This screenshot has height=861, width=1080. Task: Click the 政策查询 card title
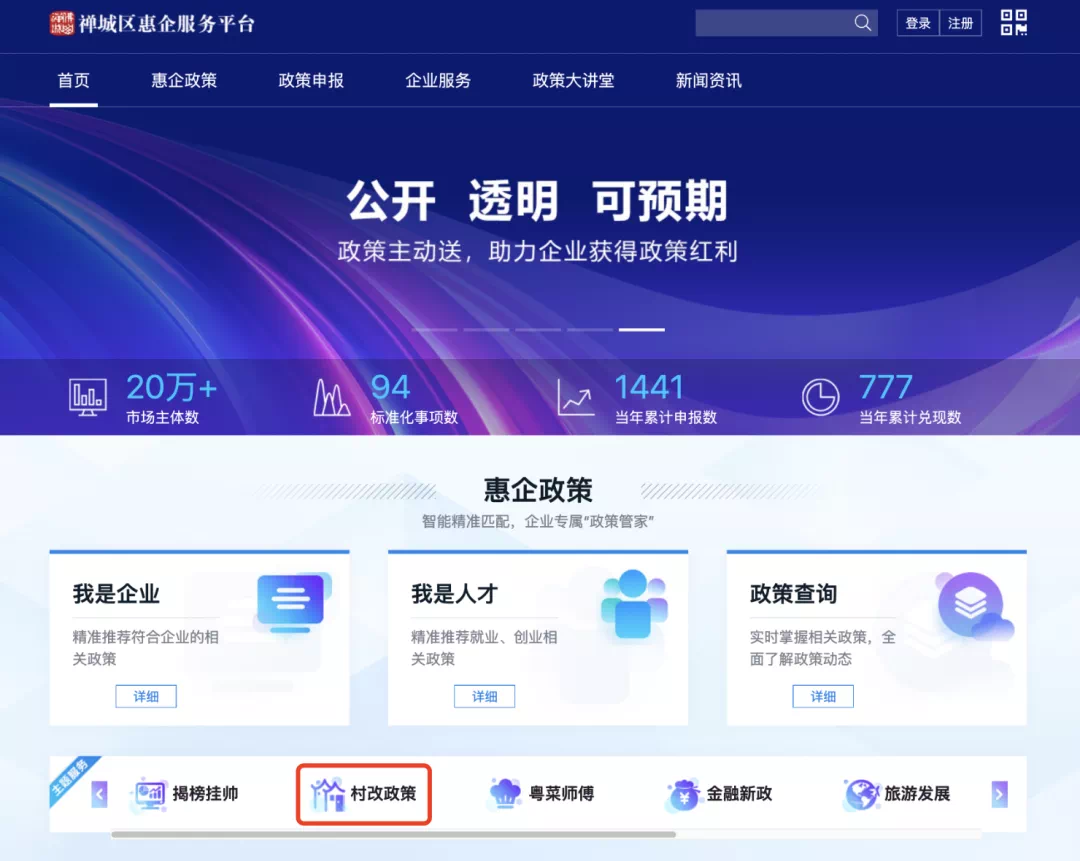tap(793, 594)
